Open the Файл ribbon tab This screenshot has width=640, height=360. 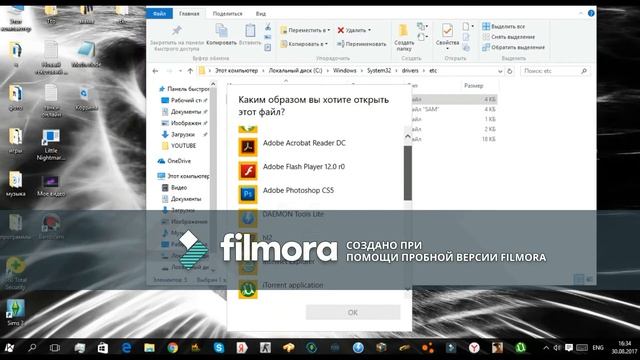click(159, 13)
